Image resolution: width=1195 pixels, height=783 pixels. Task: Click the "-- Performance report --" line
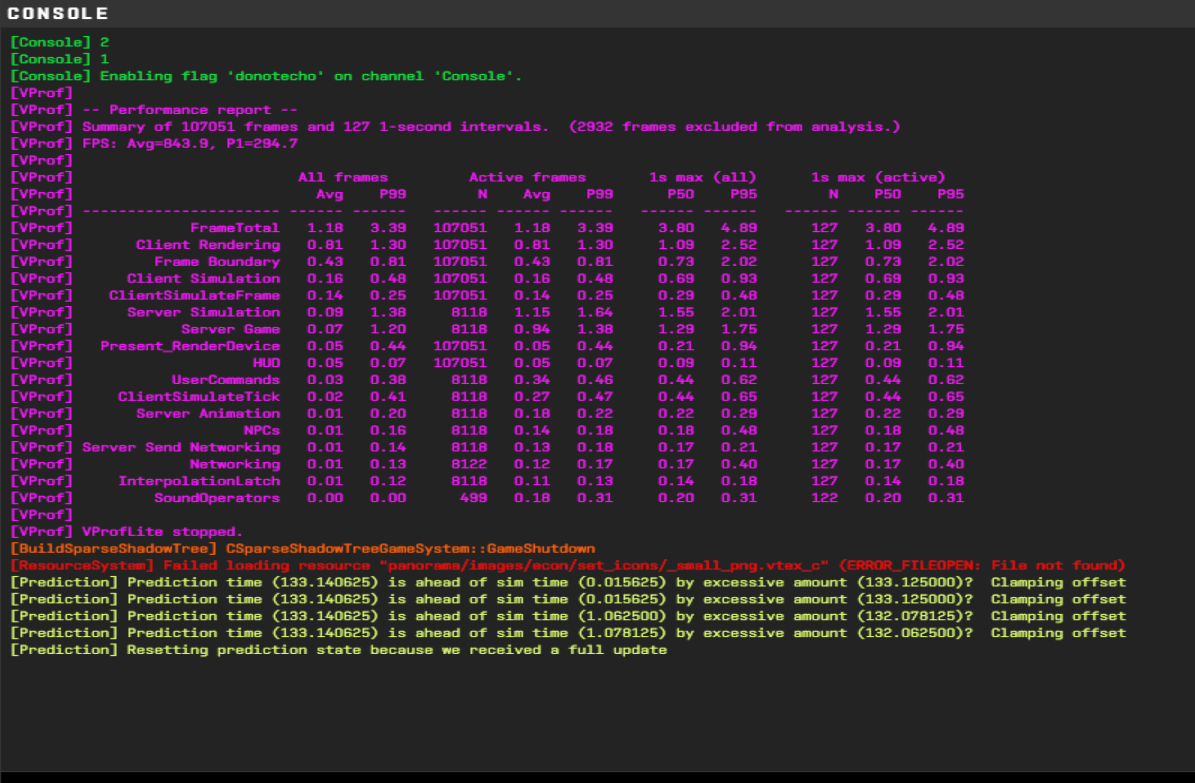(154, 110)
